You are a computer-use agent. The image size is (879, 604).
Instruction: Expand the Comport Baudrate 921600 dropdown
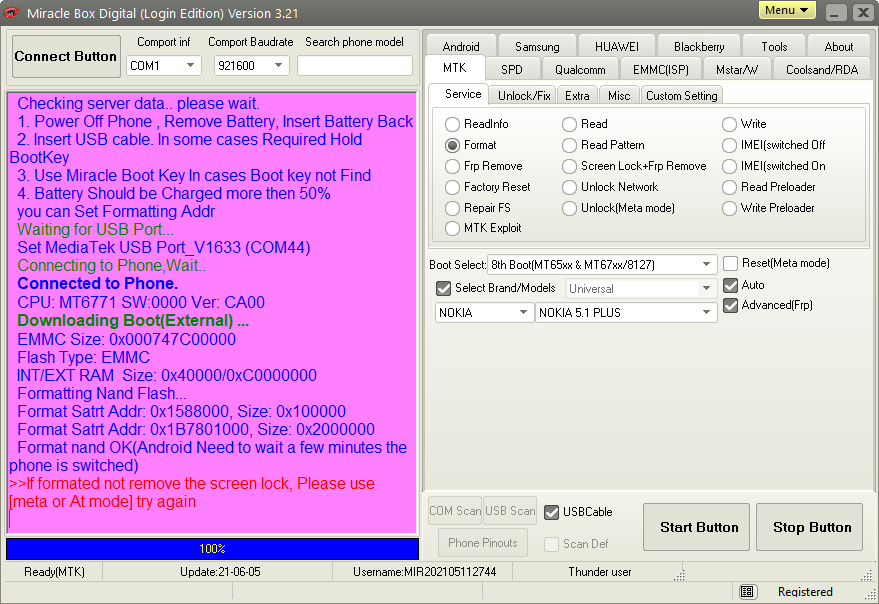[252, 66]
